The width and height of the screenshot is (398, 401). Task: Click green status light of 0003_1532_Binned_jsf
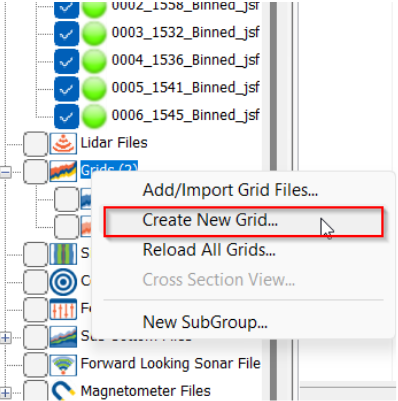click(x=94, y=33)
